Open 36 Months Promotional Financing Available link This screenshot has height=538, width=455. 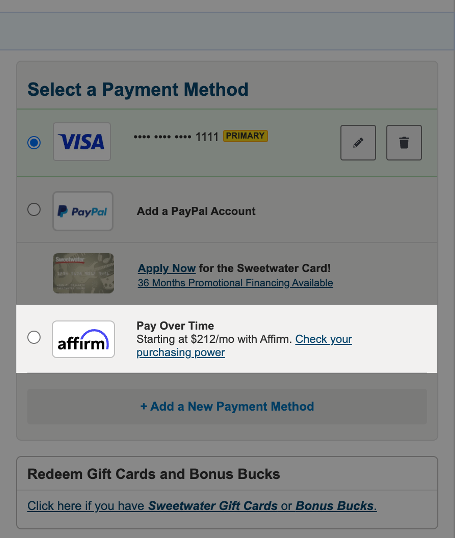(235, 283)
